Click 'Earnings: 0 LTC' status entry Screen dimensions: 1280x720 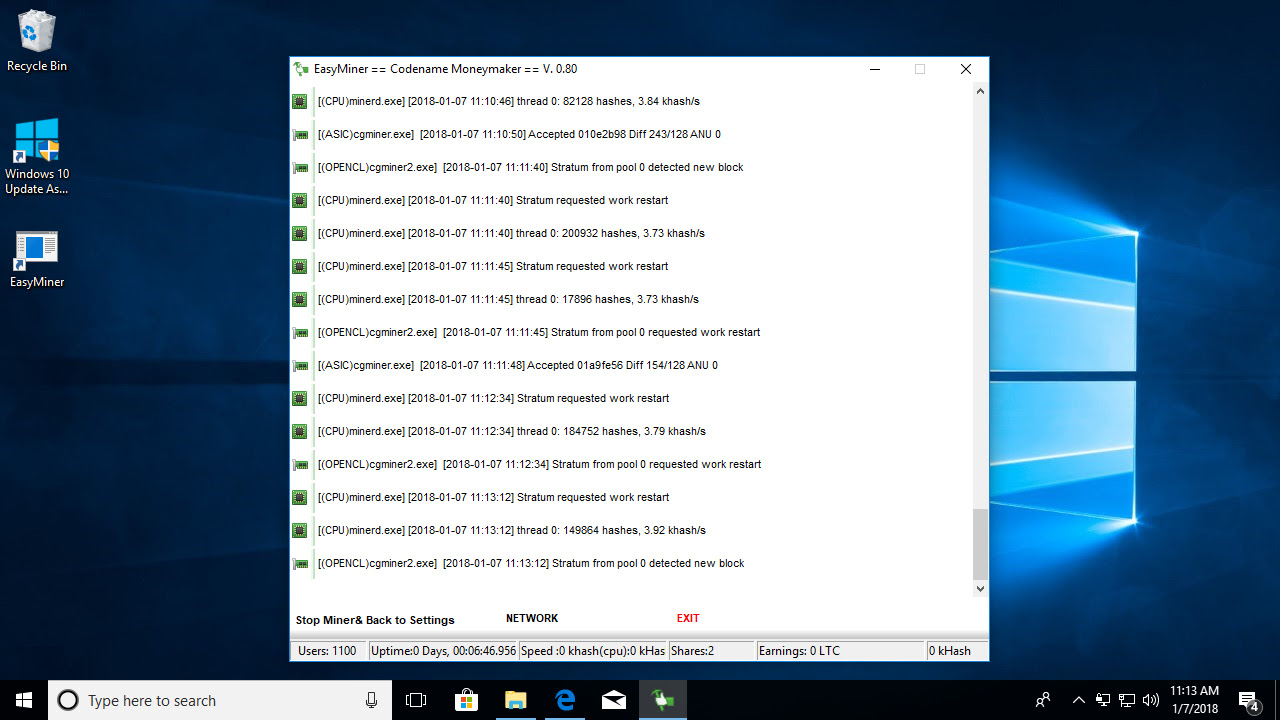tap(841, 651)
